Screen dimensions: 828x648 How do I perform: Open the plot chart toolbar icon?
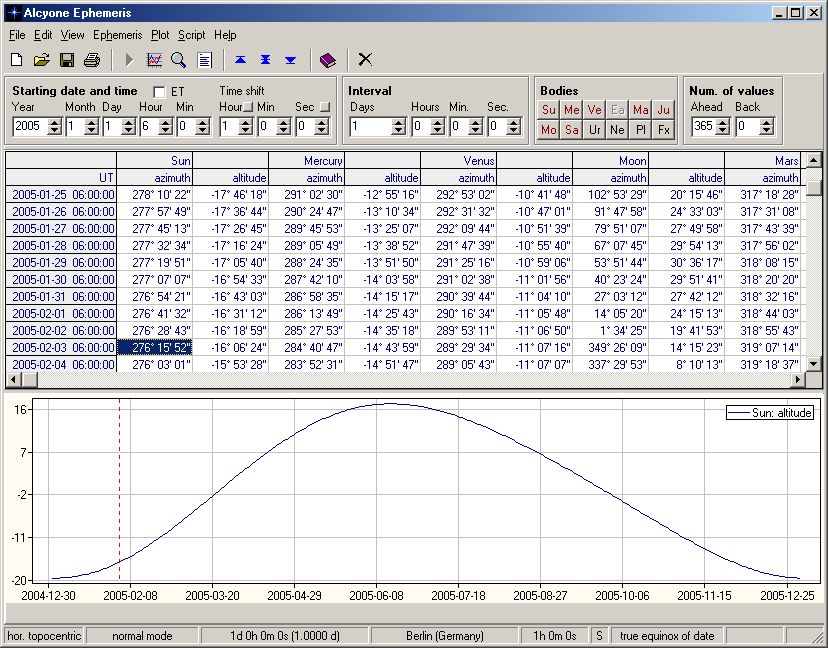[x=154, y=60]
